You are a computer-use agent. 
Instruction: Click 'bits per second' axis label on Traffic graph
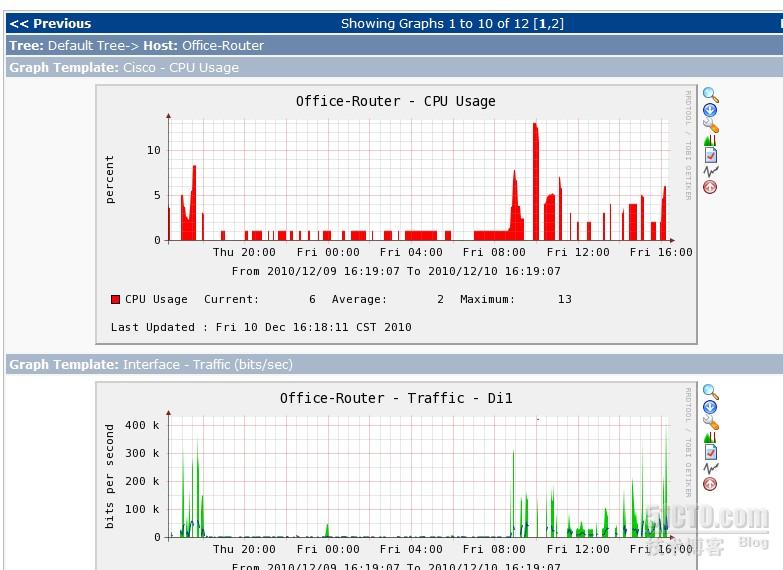tap(110, 476)
